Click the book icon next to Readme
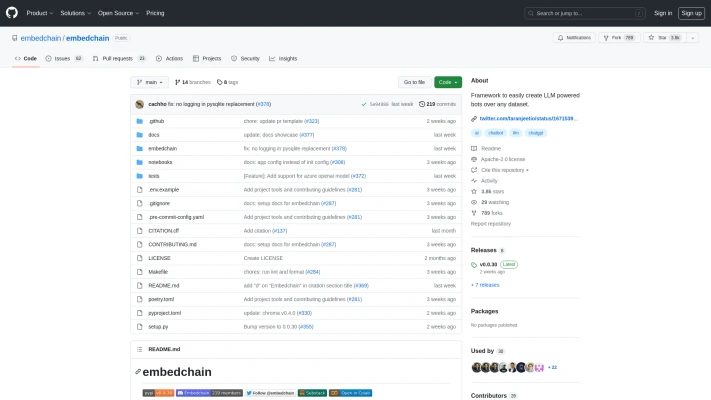This screenshot has height=400, width=711. click(474, 148)
